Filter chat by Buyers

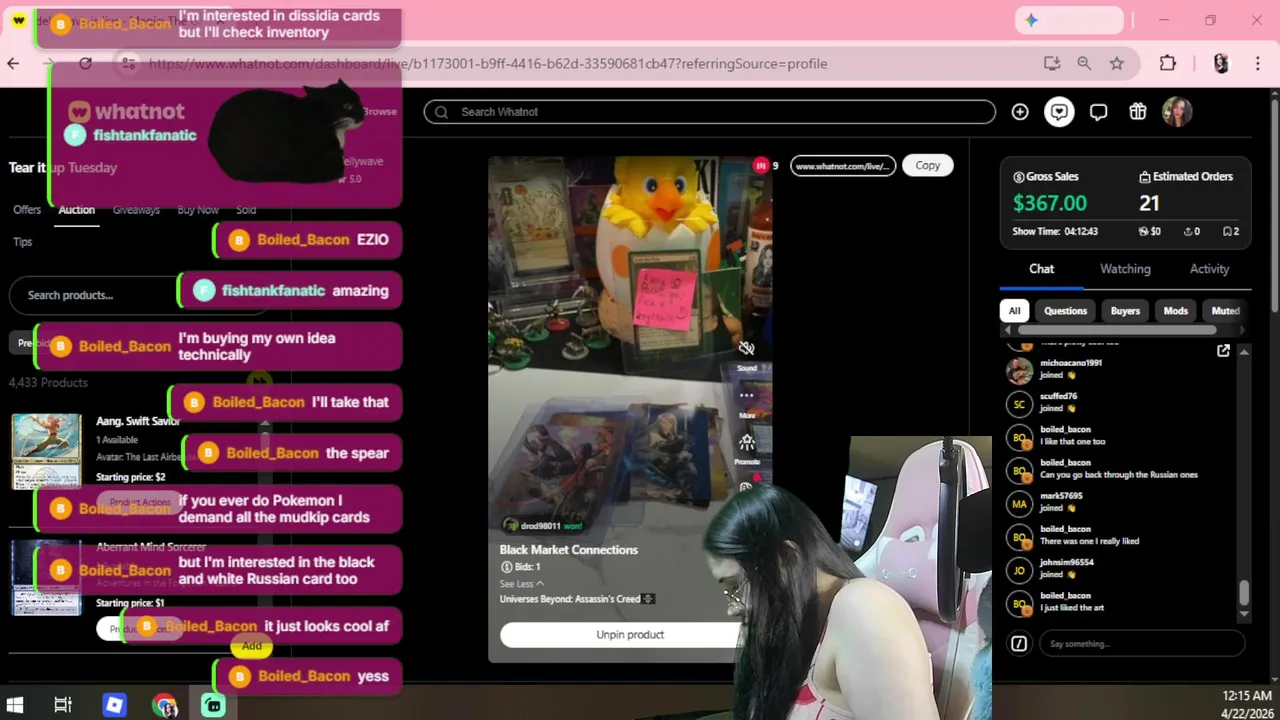[1125, 311]
